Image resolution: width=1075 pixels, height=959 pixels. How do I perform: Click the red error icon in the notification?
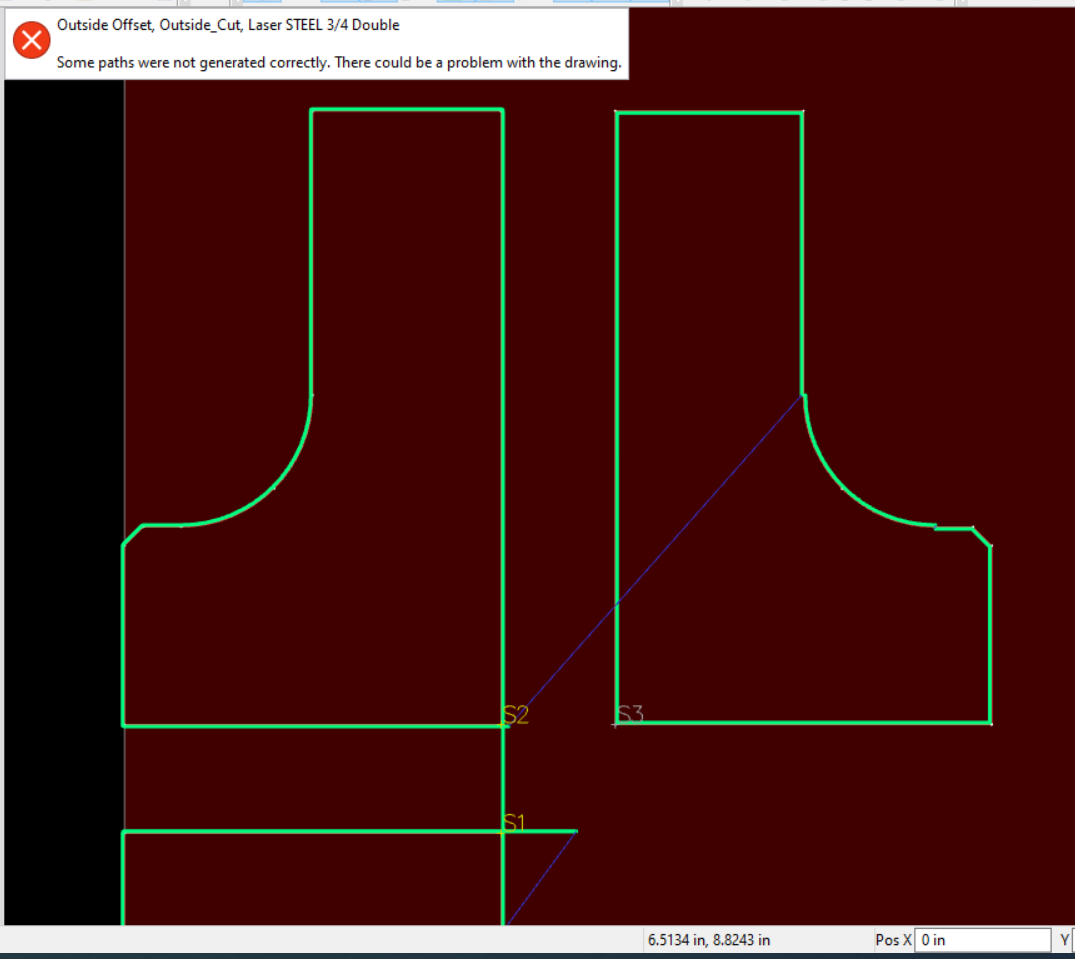point(32,40)
